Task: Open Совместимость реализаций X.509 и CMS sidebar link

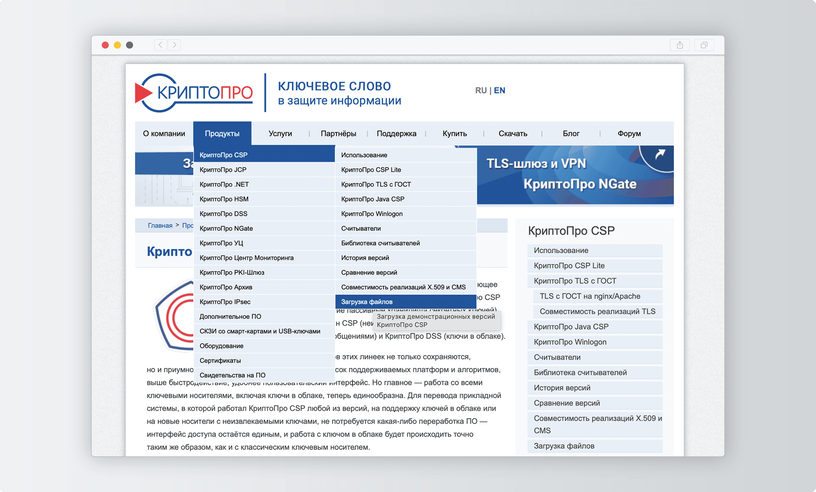Action: point(595,424)
